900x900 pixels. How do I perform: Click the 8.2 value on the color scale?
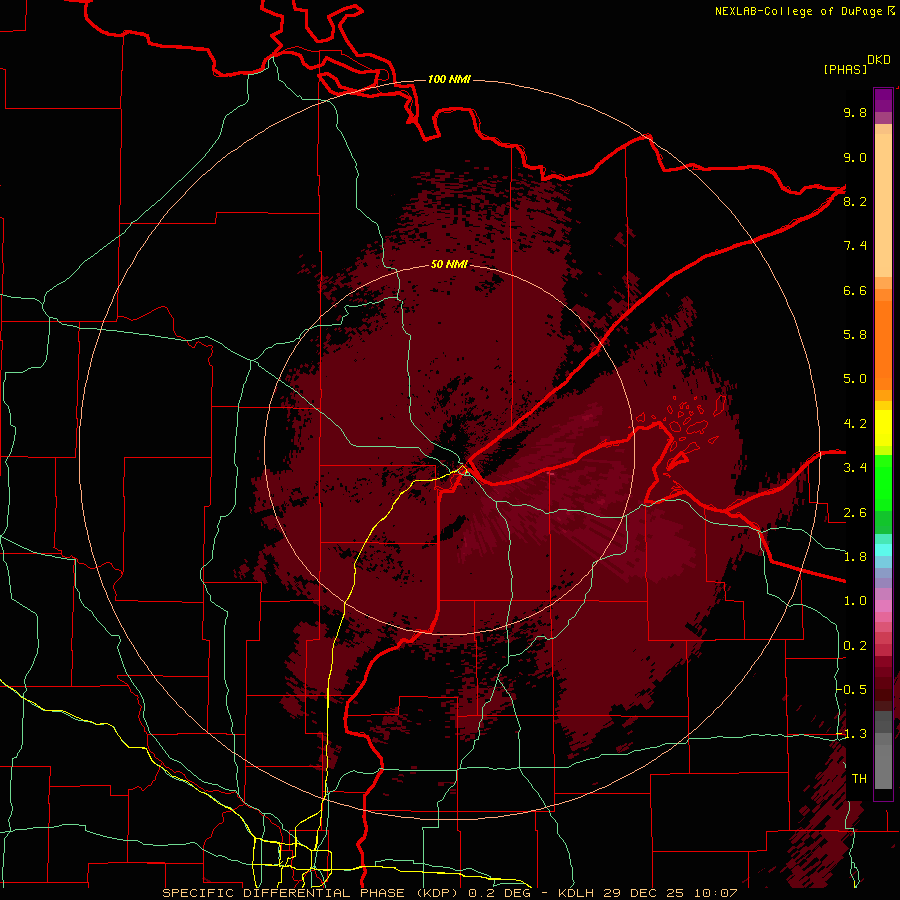[x=855, y=201]
